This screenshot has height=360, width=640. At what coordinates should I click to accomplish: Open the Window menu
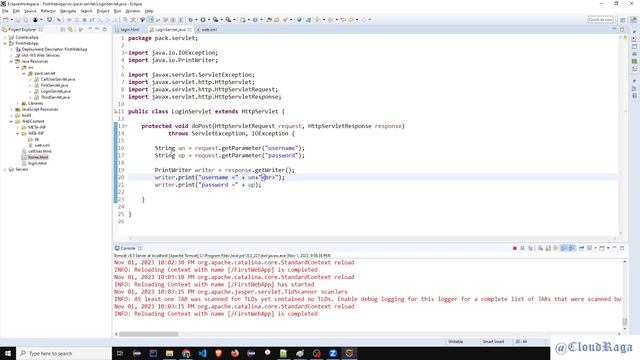tap(133, 11)
